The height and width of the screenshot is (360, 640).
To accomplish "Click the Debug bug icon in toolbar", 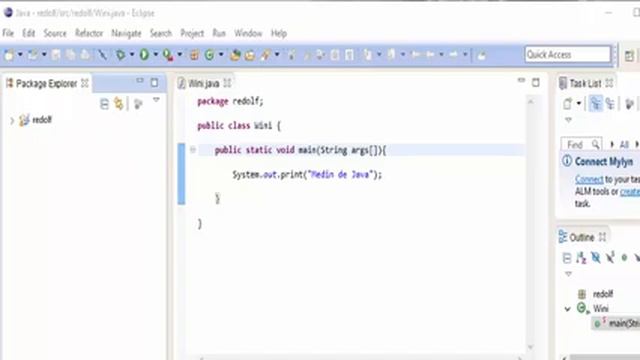I will (x=120, y=55).
